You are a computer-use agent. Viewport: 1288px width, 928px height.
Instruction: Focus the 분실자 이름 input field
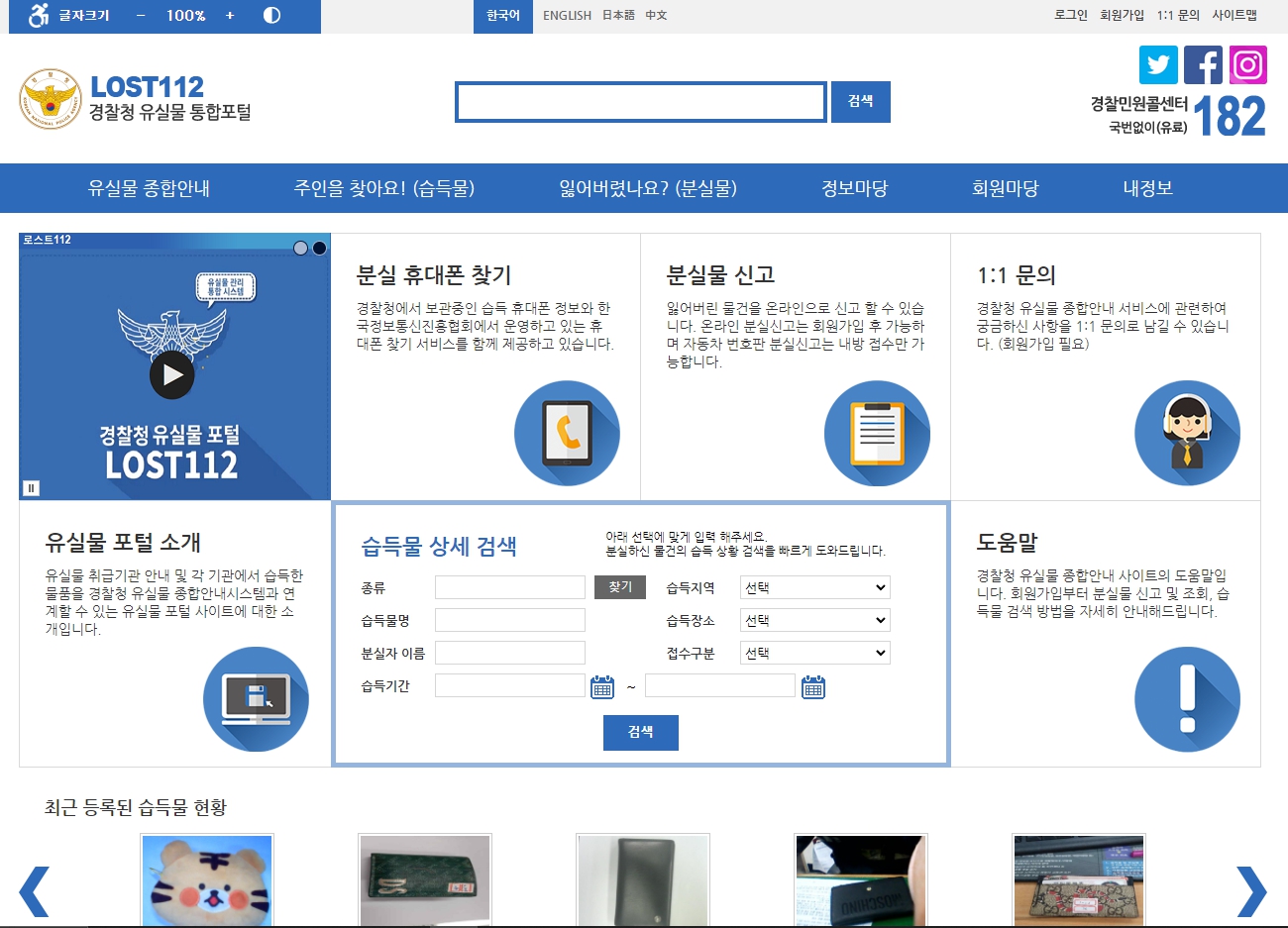(510, 653)
